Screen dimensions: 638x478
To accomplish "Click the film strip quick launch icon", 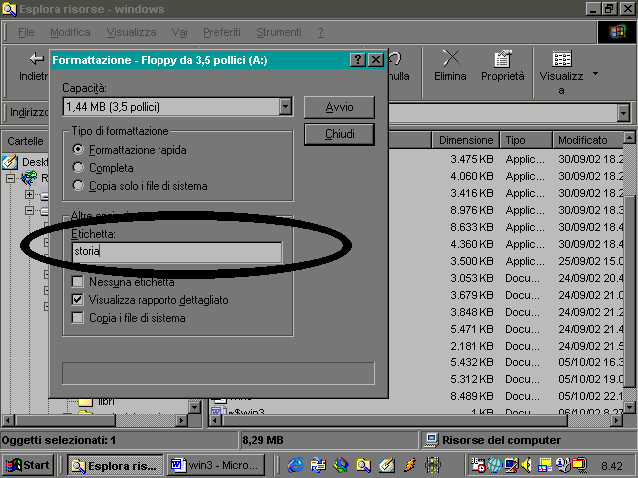I will pyautogui.click(x=433, y=465).
